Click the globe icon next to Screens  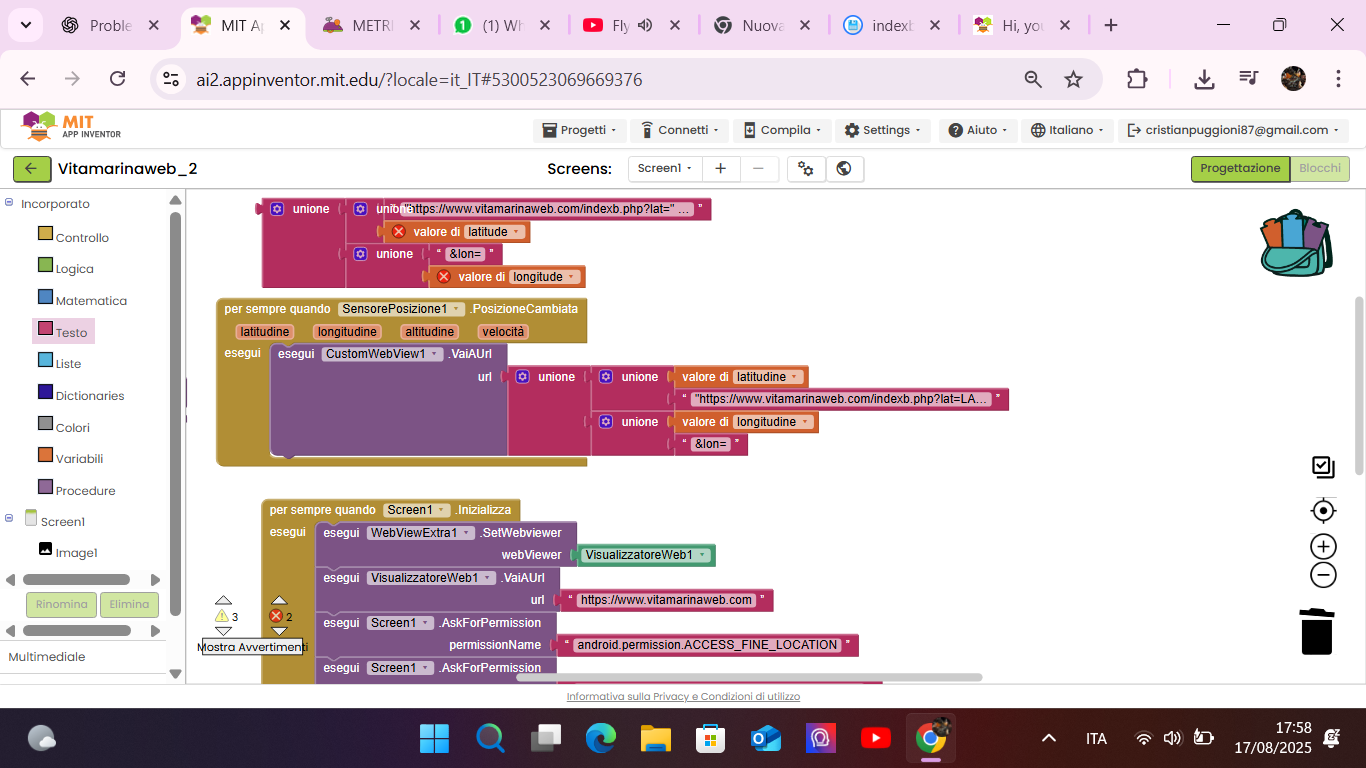click(x=844, y=169)
